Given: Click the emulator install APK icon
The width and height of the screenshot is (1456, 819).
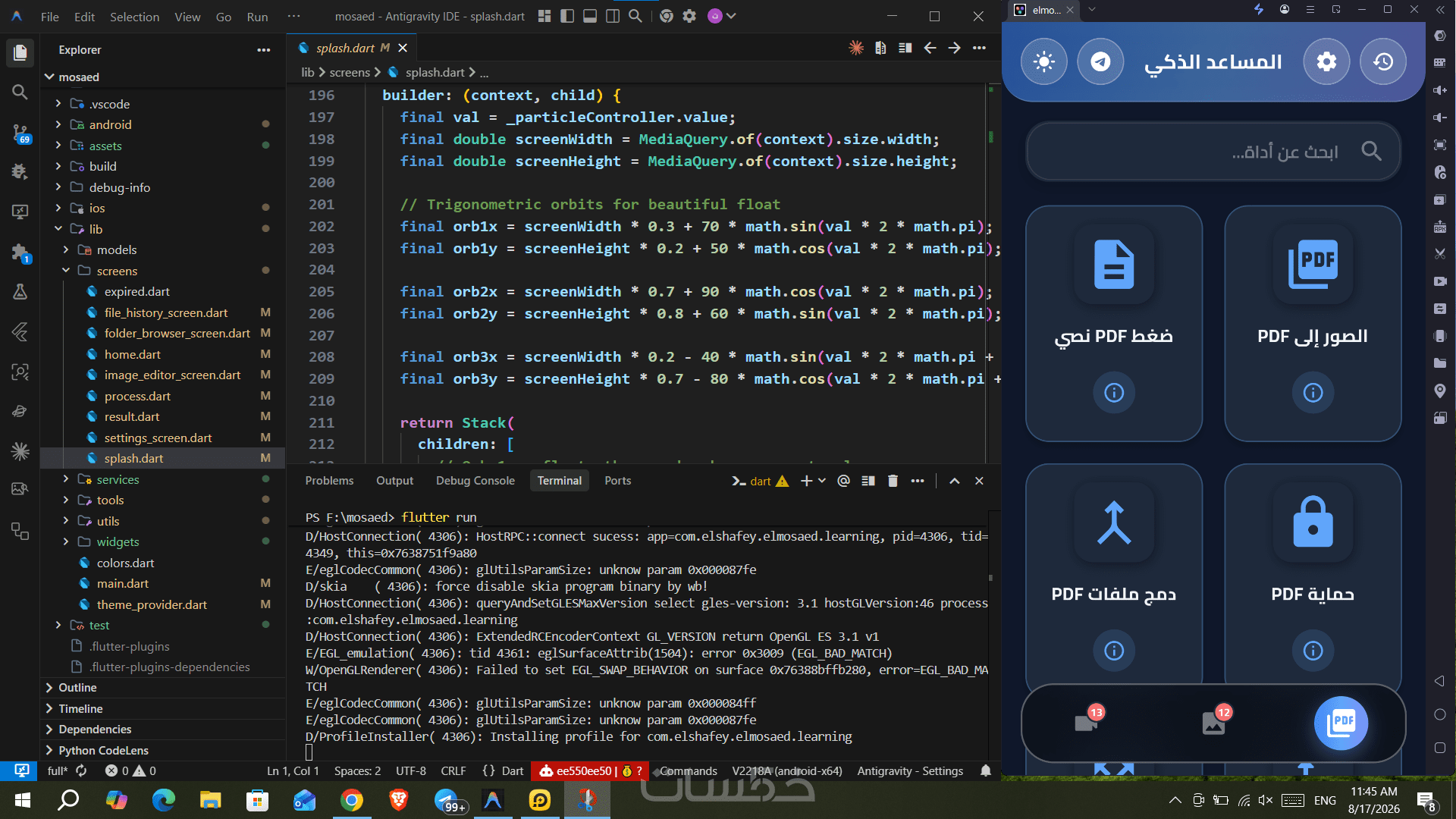Looking at the screenshot, I should (x=1439, y=227).
